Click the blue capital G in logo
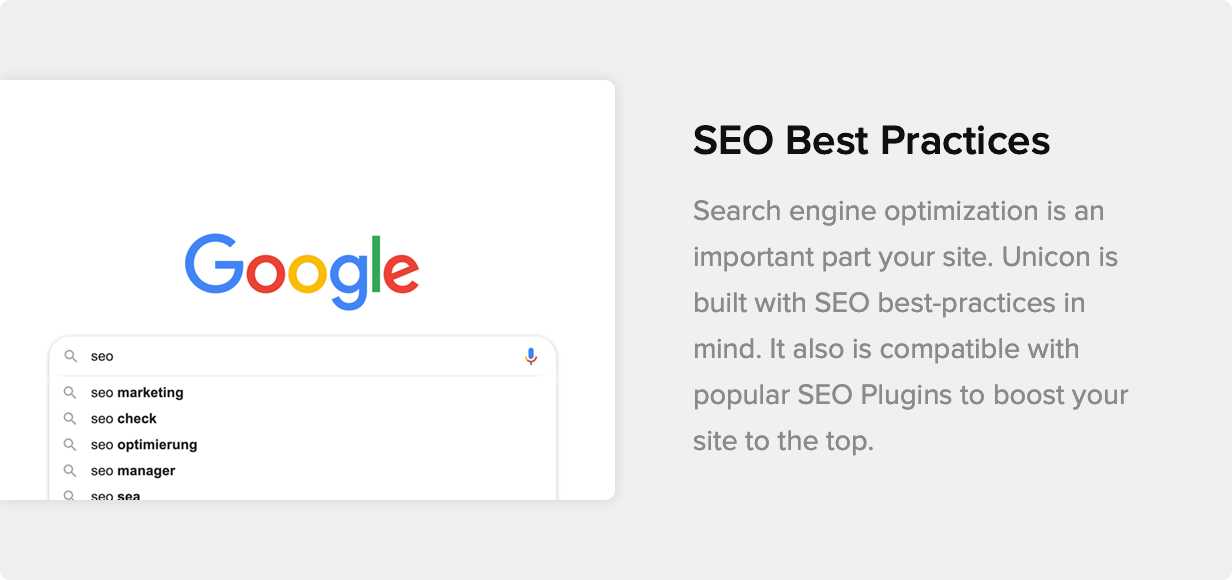 point(214,264)
